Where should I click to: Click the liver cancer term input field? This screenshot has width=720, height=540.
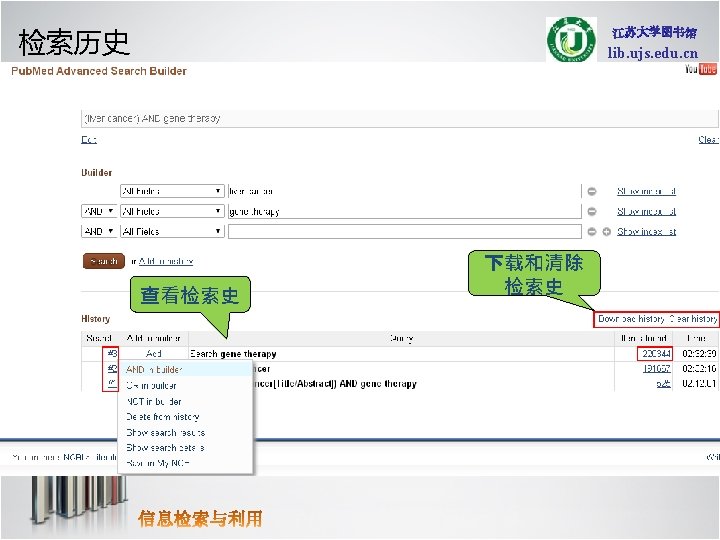405,191
